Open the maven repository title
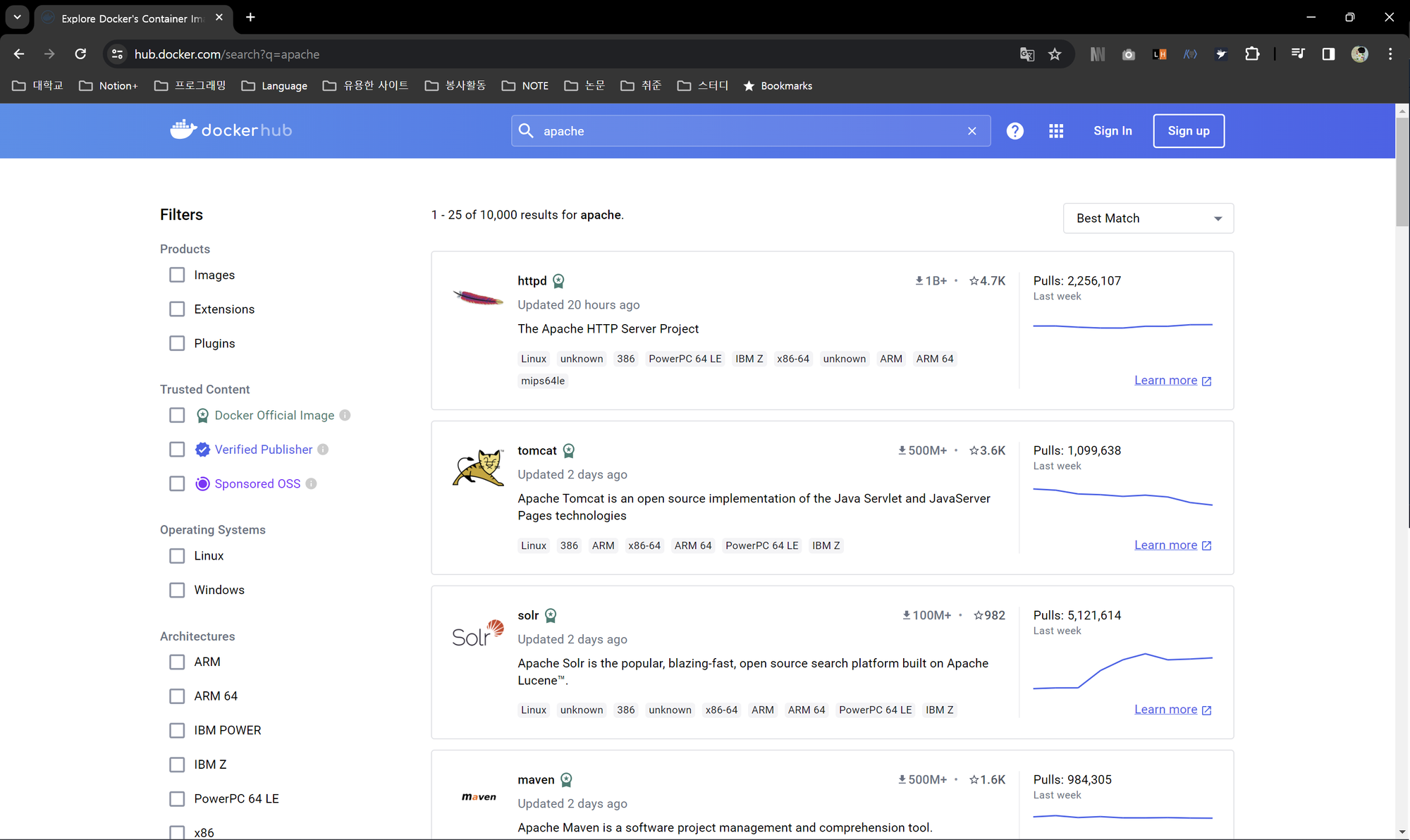Image resolution: width=1410 pixels, height=840 pixels. point(536,780)
